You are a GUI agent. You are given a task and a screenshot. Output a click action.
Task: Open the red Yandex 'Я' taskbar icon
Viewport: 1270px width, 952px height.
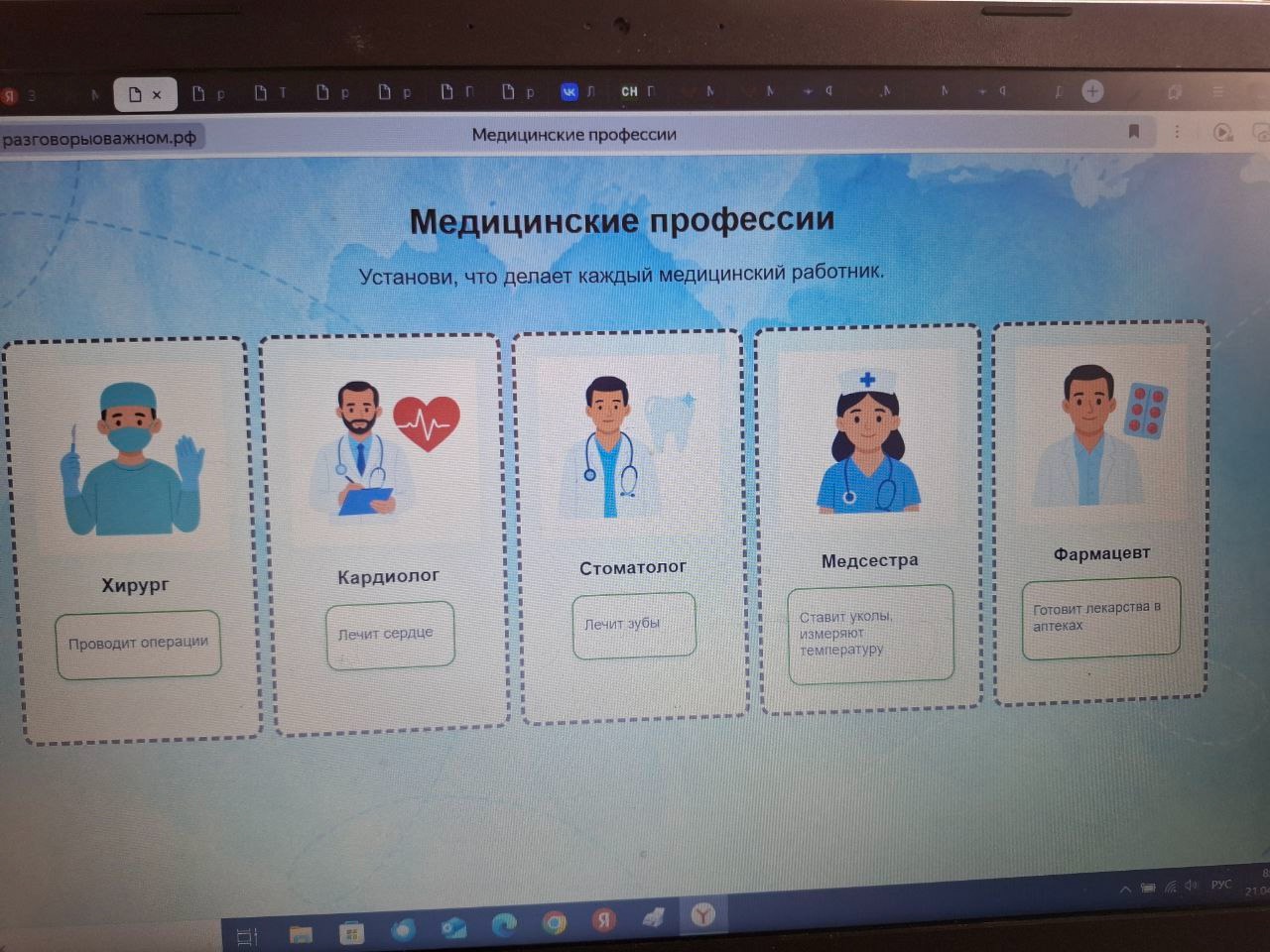click(603, 920)
